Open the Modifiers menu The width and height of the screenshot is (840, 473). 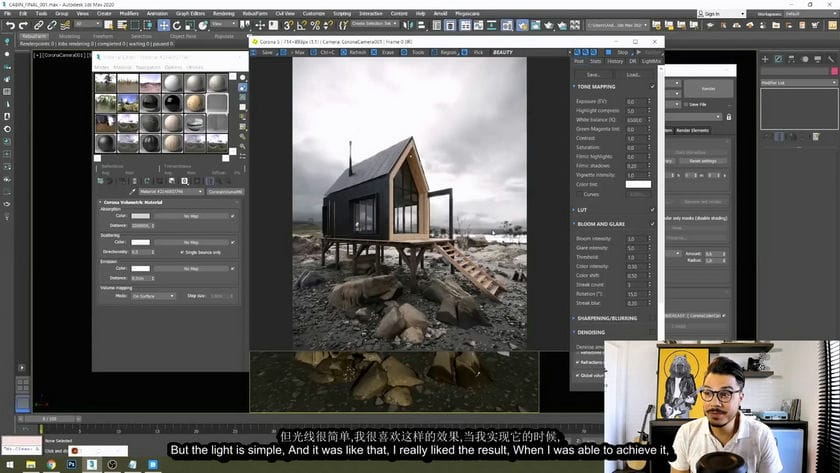(x=129, y=13)
